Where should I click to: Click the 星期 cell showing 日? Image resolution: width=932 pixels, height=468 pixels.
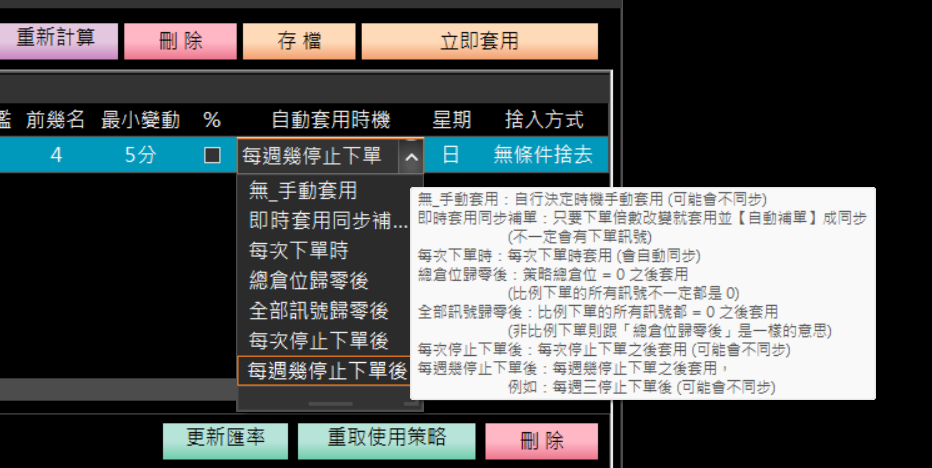click(x=451, y=155)
